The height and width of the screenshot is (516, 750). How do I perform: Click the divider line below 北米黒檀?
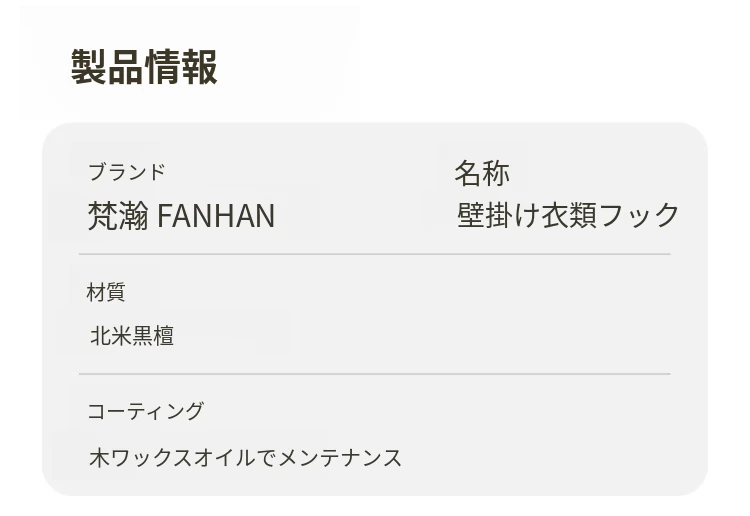point(374,374)
